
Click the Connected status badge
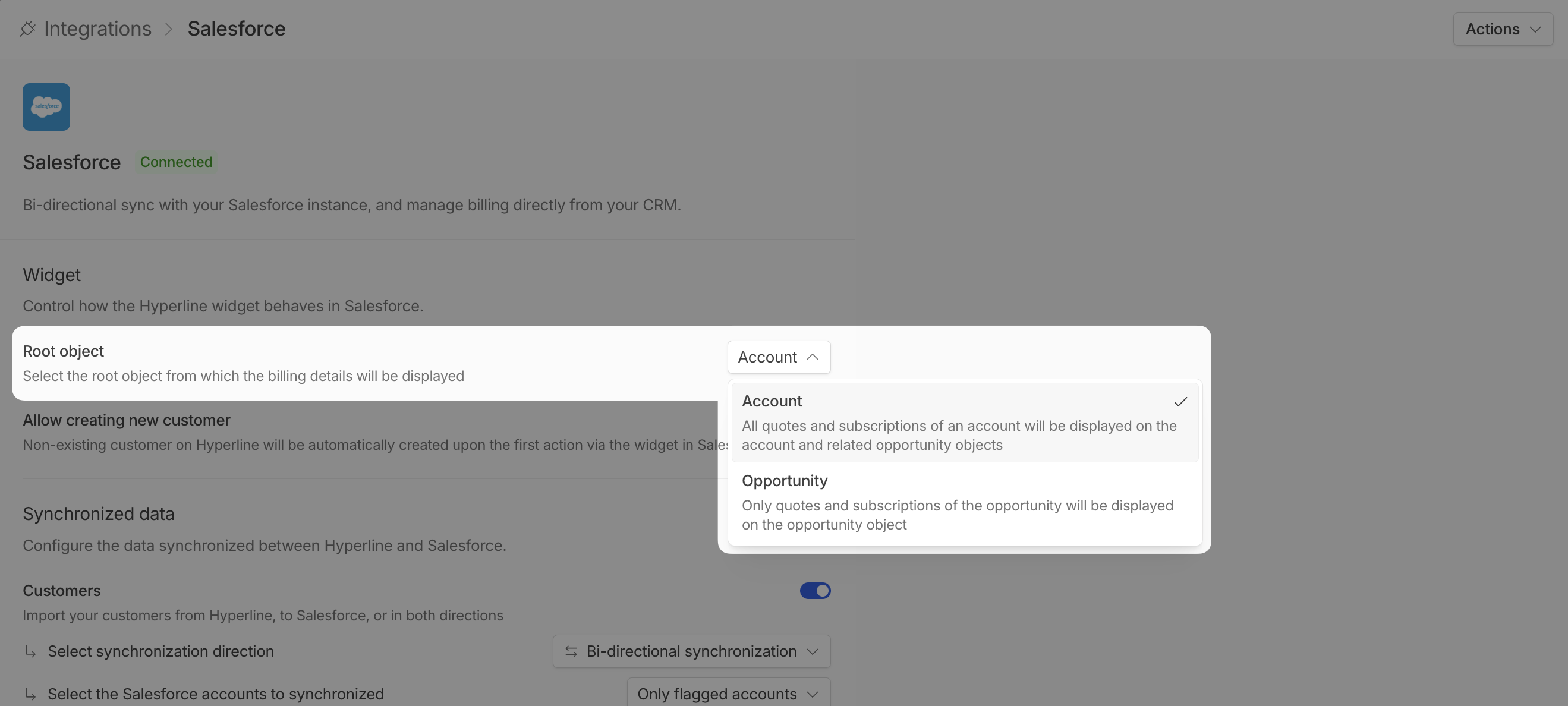(176, 162)
